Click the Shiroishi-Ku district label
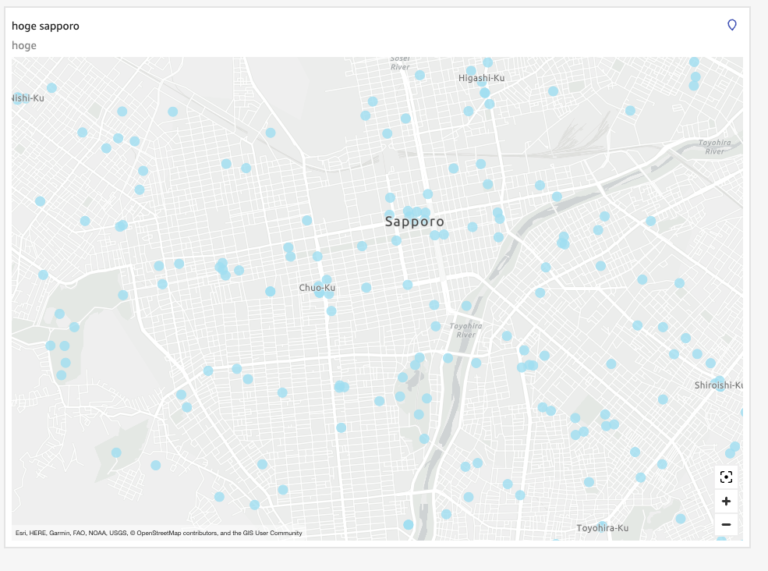 pyautogui.click(x=719, y=385)
